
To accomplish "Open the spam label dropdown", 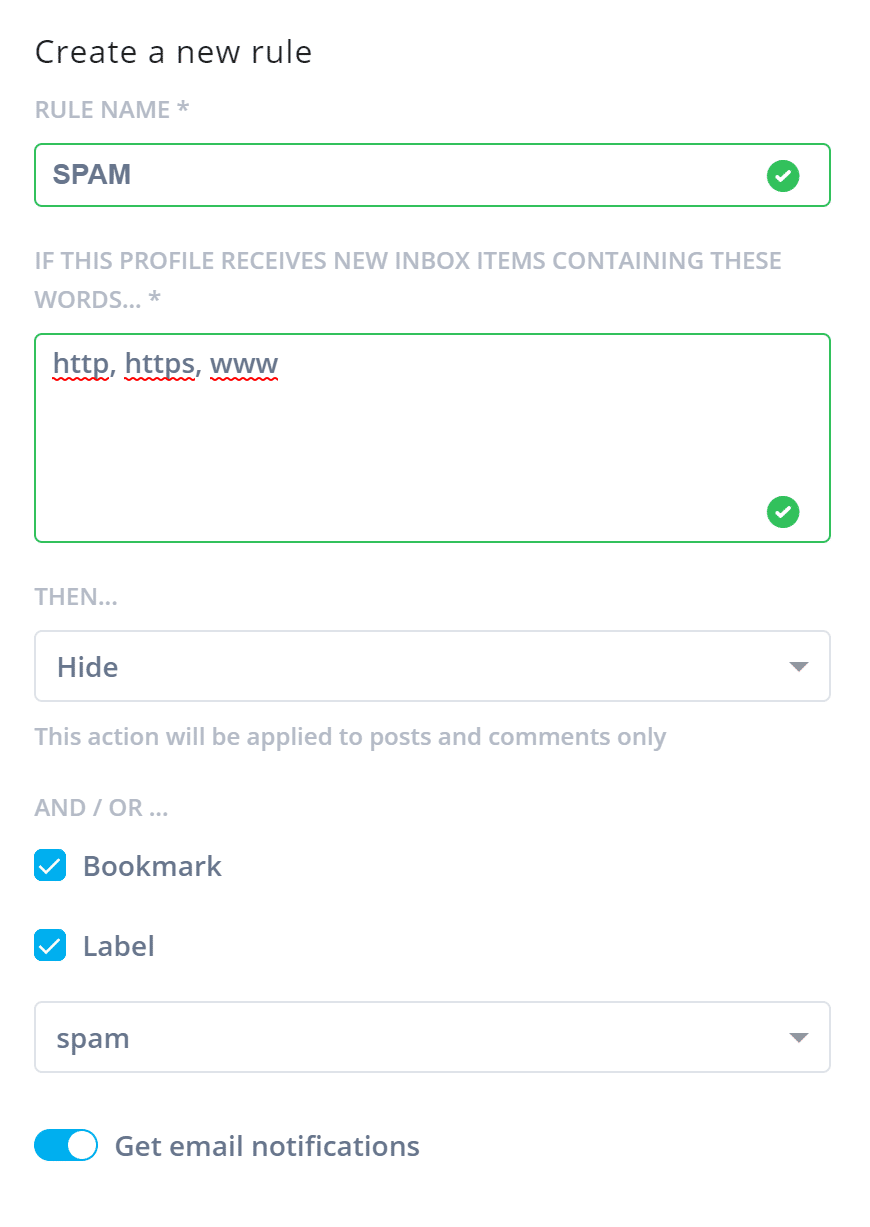I will point(432,1037).
